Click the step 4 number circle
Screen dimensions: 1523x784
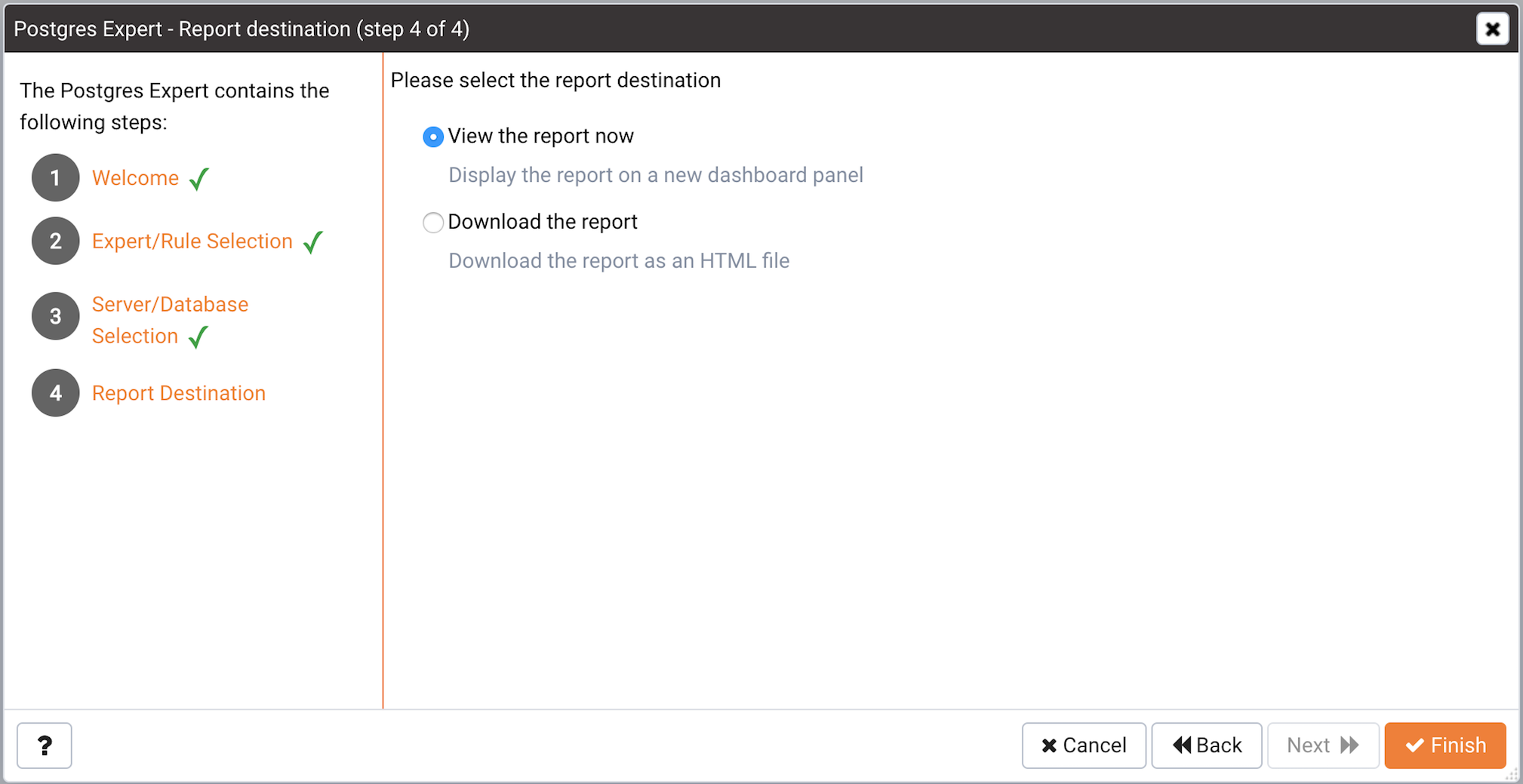tap(55, 393)
